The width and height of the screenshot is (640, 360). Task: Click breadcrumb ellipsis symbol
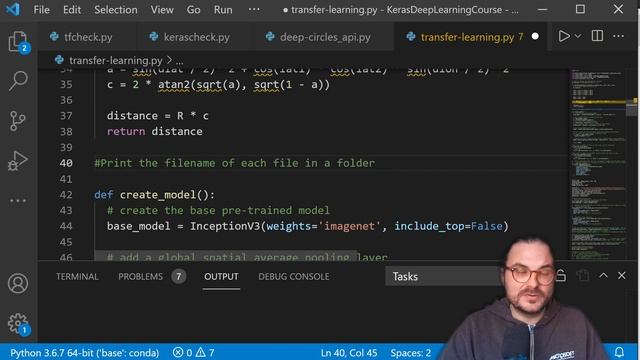pyautogui.click(x=180, y=61)
